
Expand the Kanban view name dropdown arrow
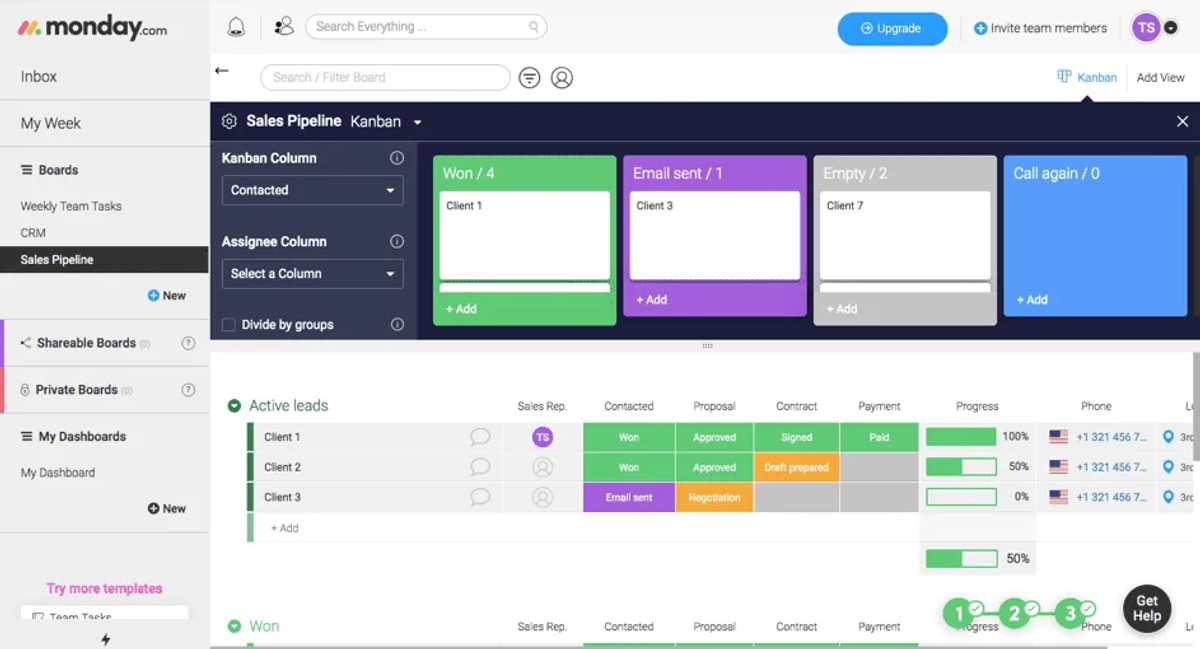click(x=417, y=122)
